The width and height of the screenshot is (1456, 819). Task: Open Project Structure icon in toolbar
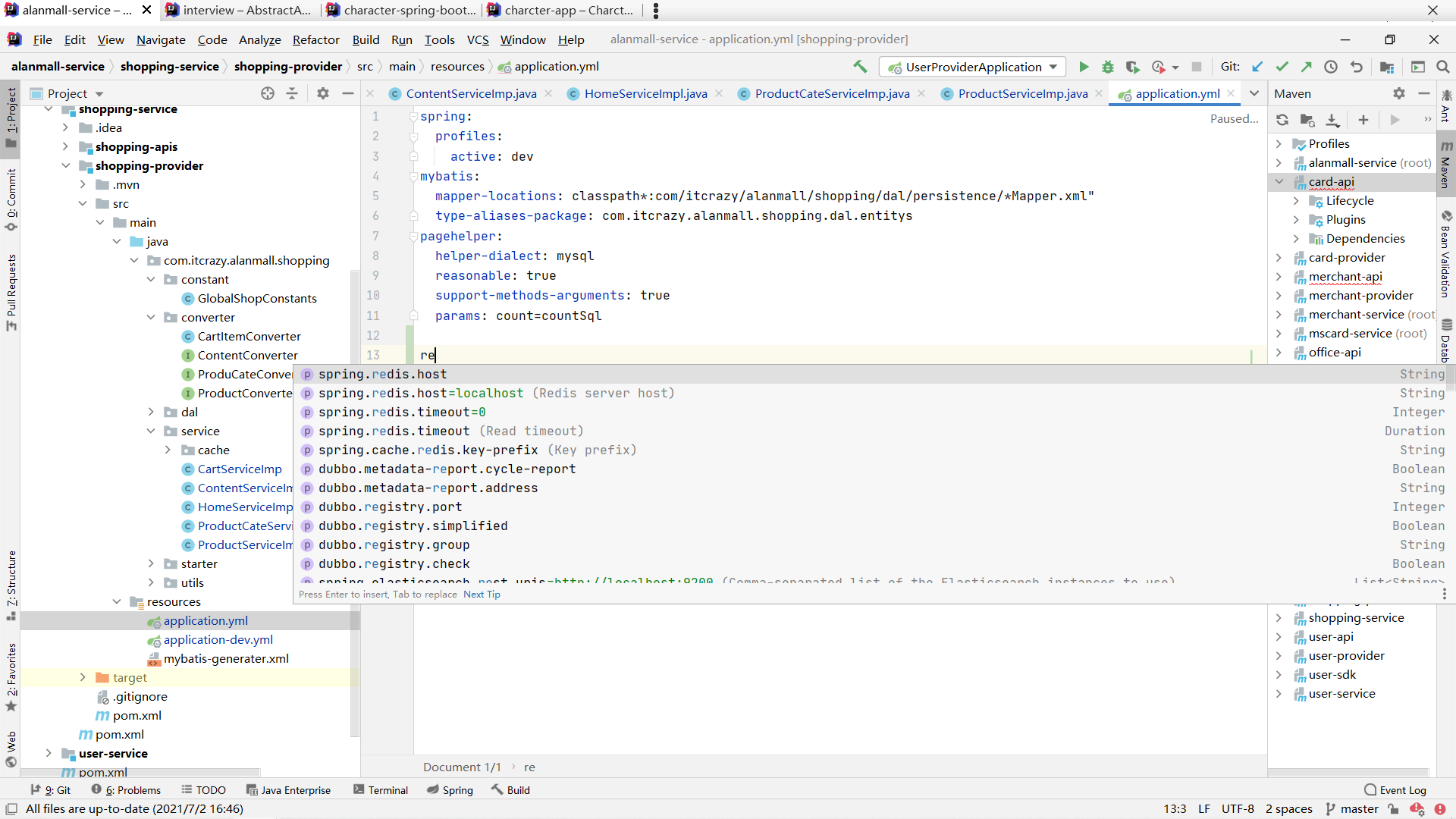1387,67
